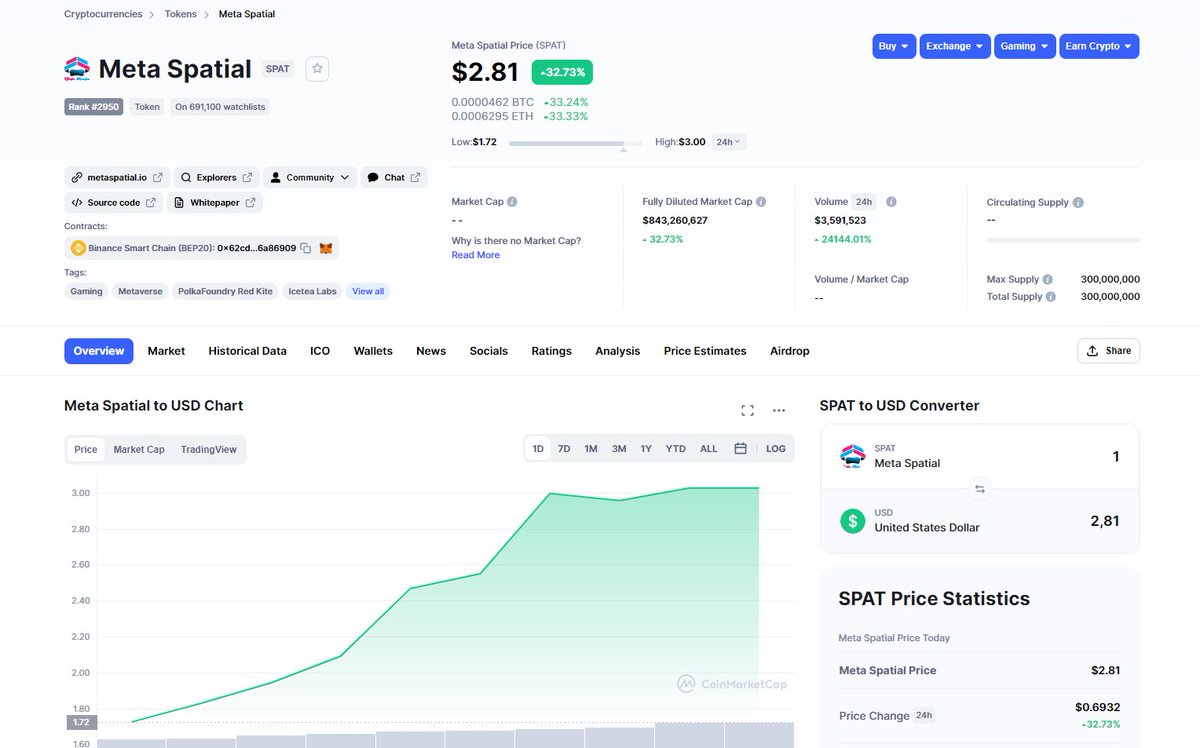
Task: Select 3M chart timeframe
Action: [619, 449]
